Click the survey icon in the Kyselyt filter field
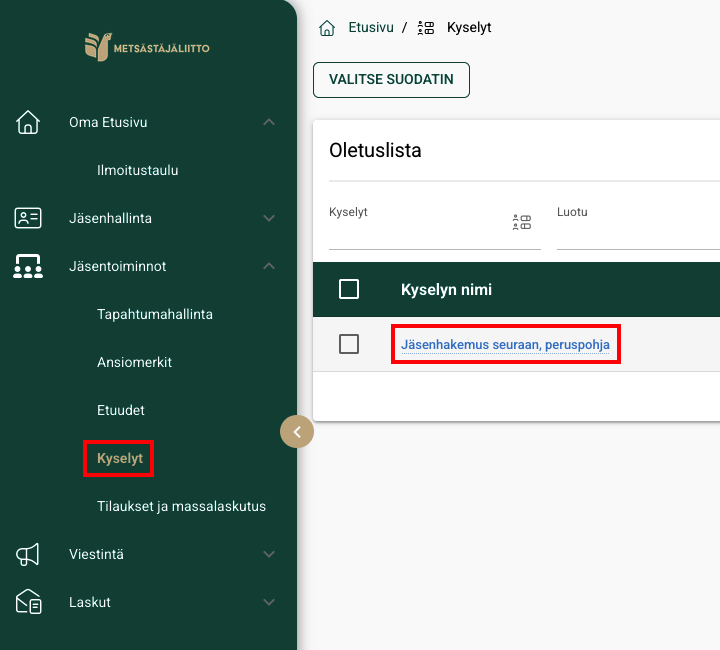This screenshot has height=650, width=720. 522,222
